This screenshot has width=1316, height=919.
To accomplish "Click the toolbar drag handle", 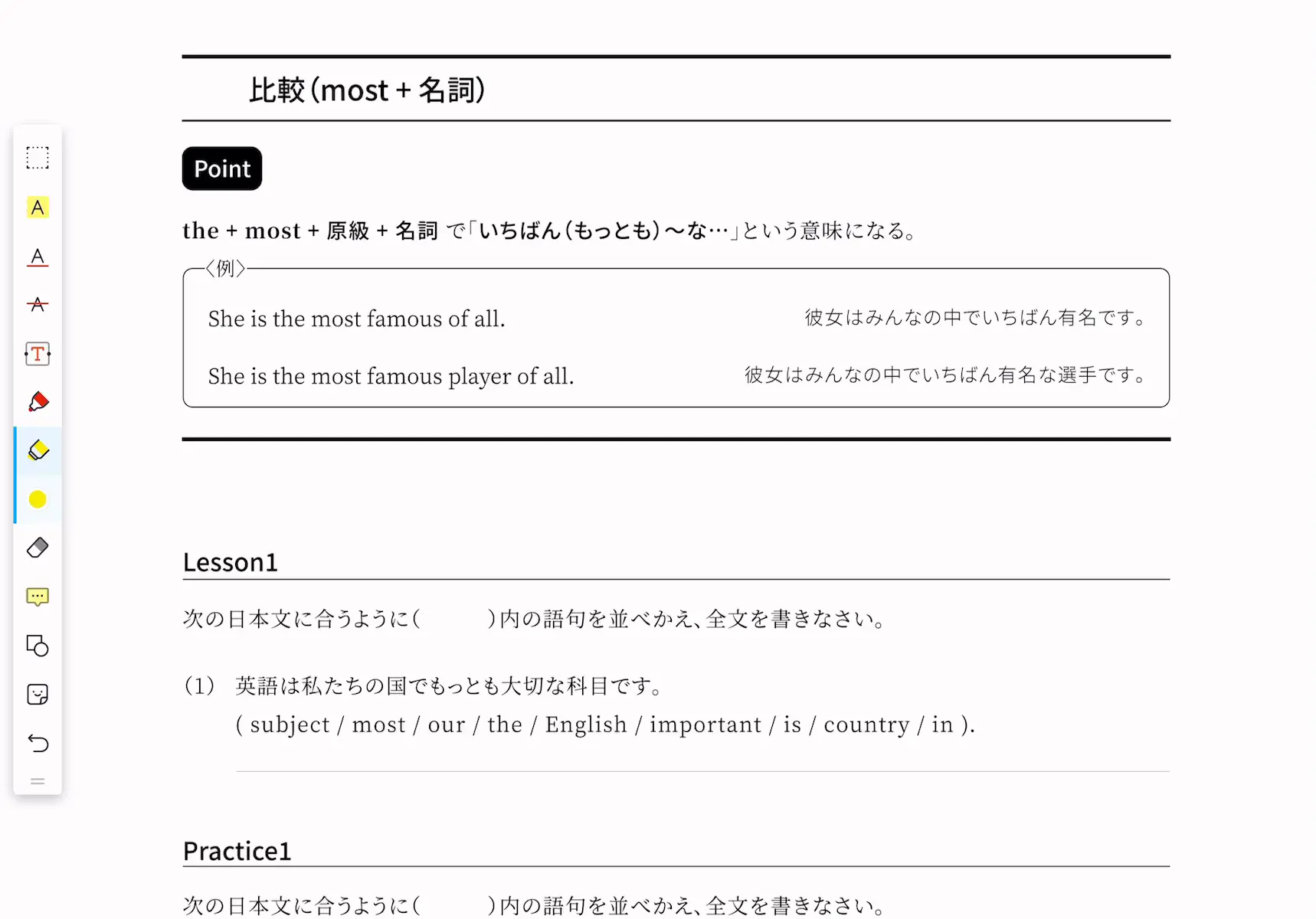I will [38, 781].
